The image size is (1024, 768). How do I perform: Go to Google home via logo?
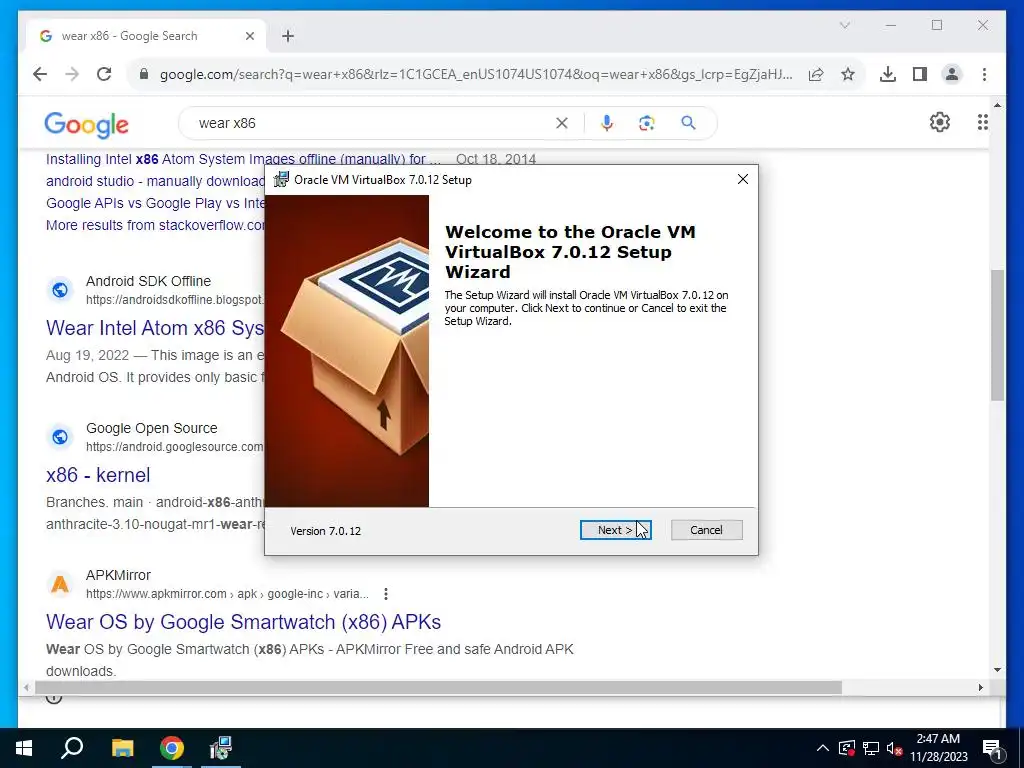click(x=86, y=124)
